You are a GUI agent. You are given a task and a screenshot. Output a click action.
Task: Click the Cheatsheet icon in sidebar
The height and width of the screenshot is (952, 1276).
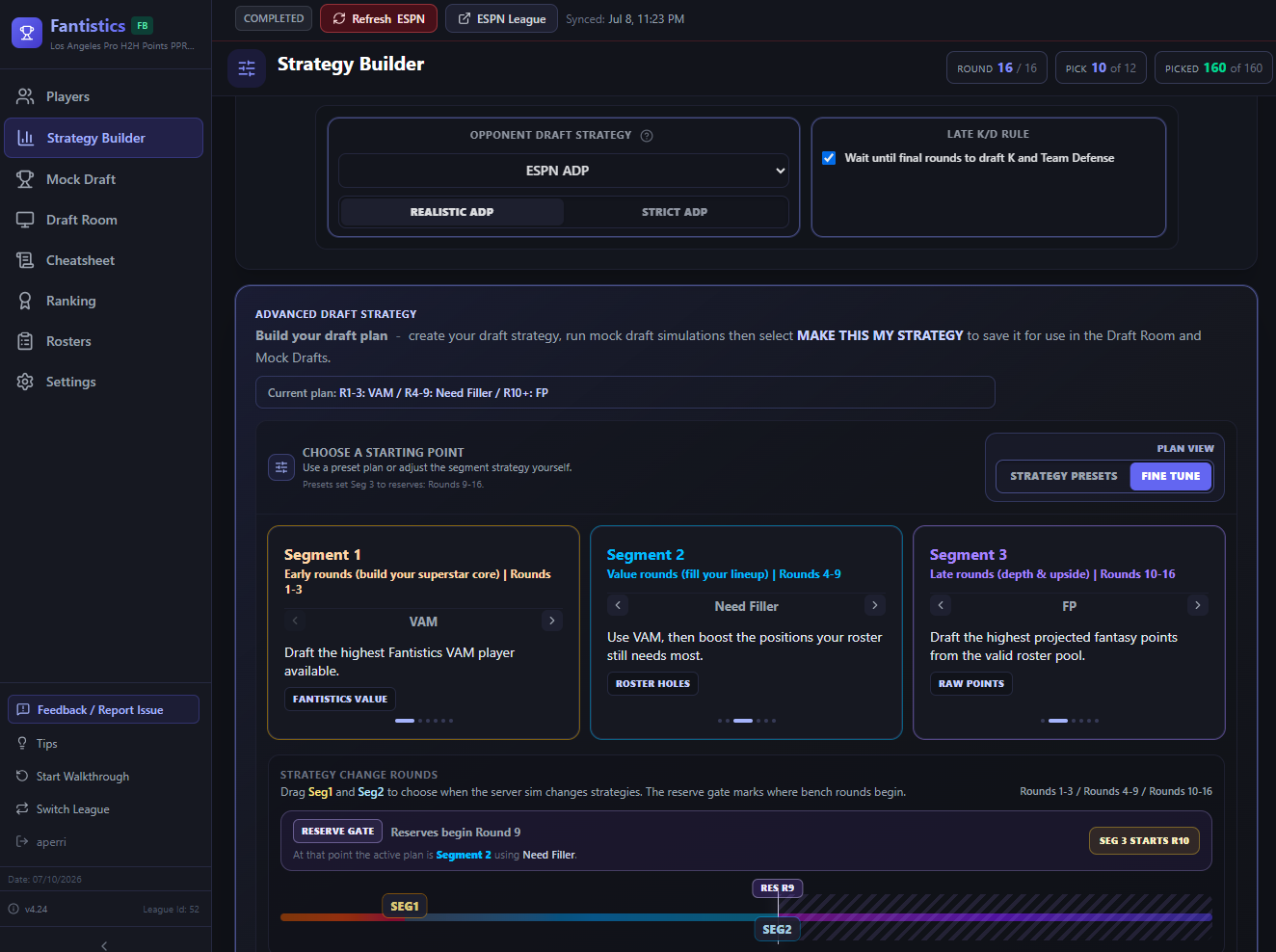coord(25,260)
